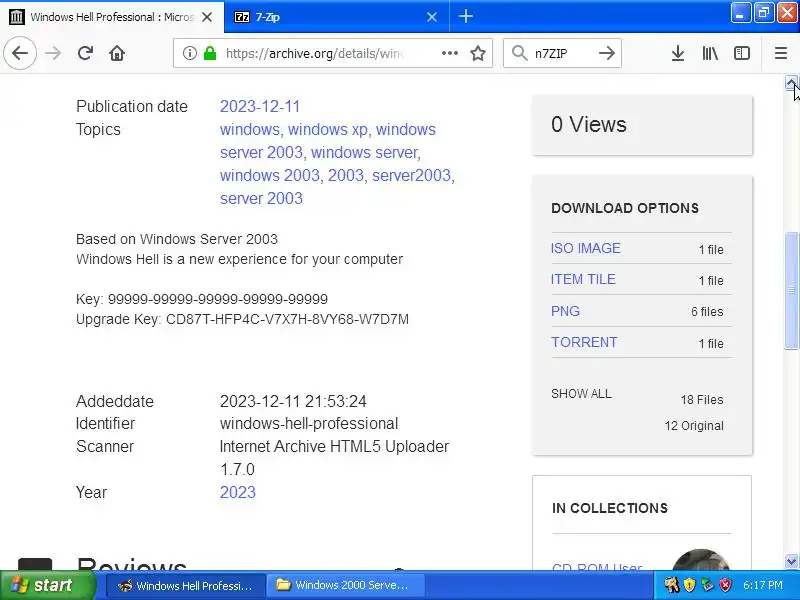Open the Windows Start menu
The height and width of the screenshot is (600, 800).
click(47, 585)
